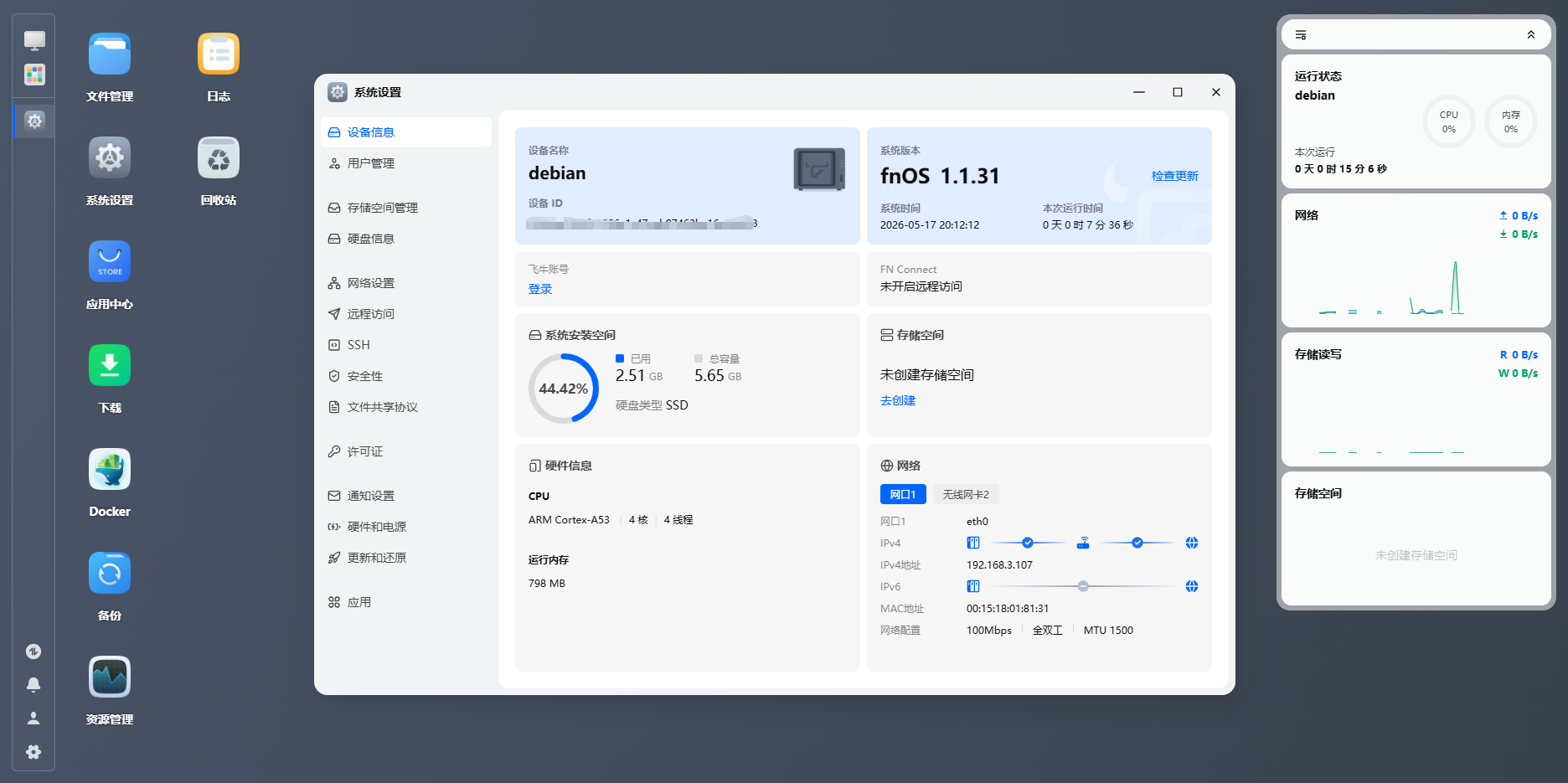1568x783 pixels.
Task: Click the device name debian in settings
Action: click(557, 173)
